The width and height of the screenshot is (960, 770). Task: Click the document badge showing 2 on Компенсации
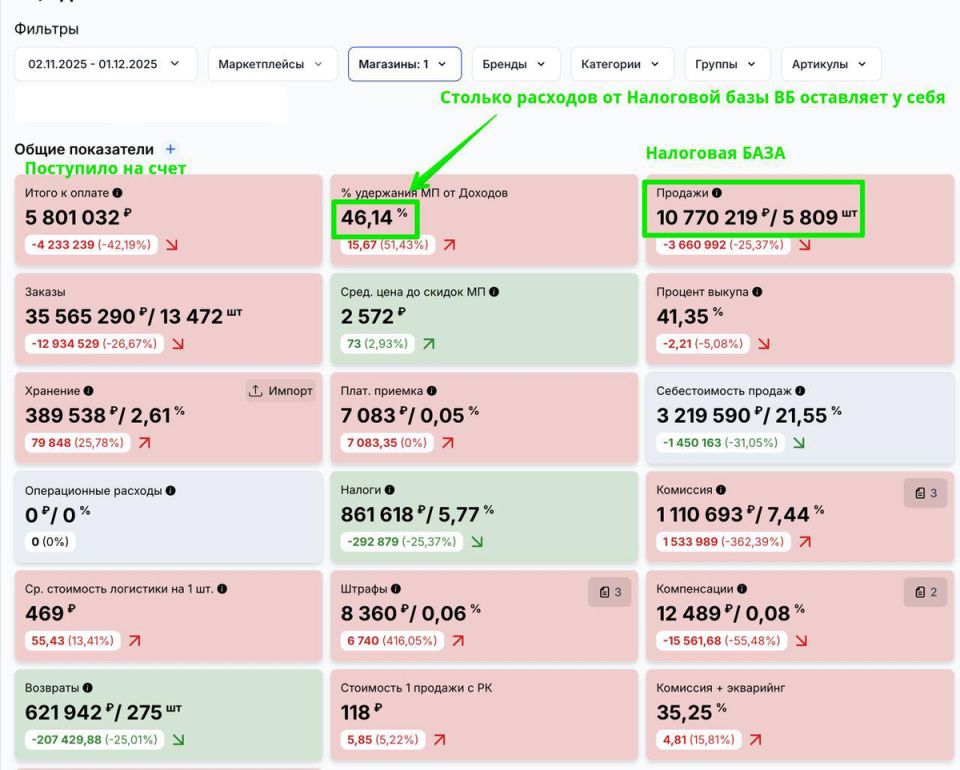click(924, 591)
